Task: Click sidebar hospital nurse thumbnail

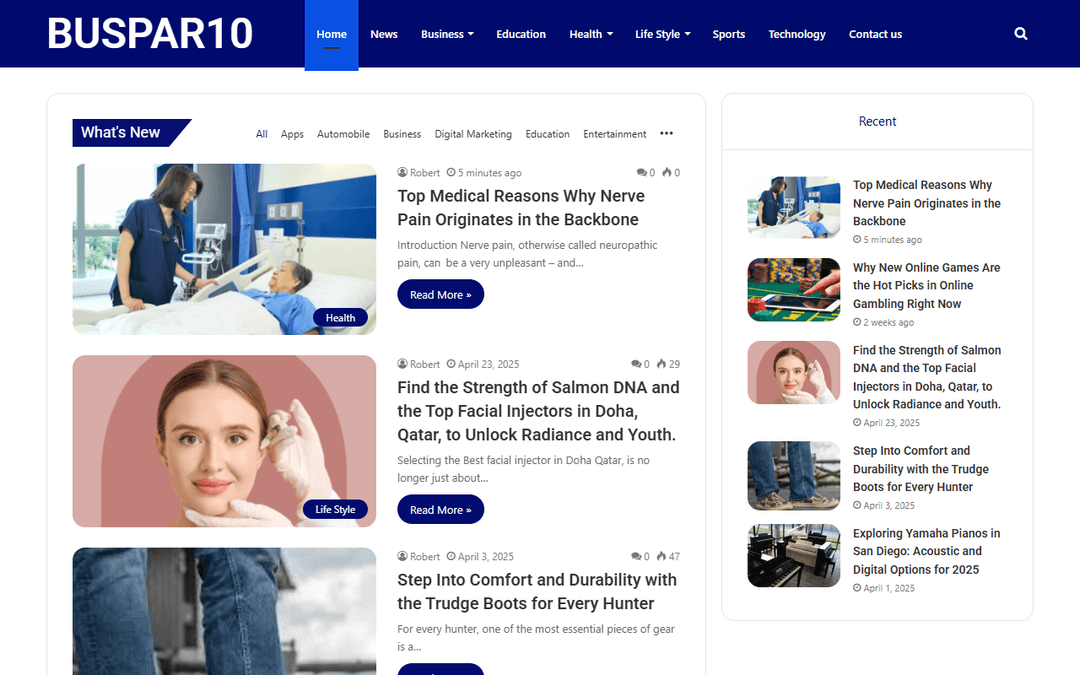Action: pos(793,207)
